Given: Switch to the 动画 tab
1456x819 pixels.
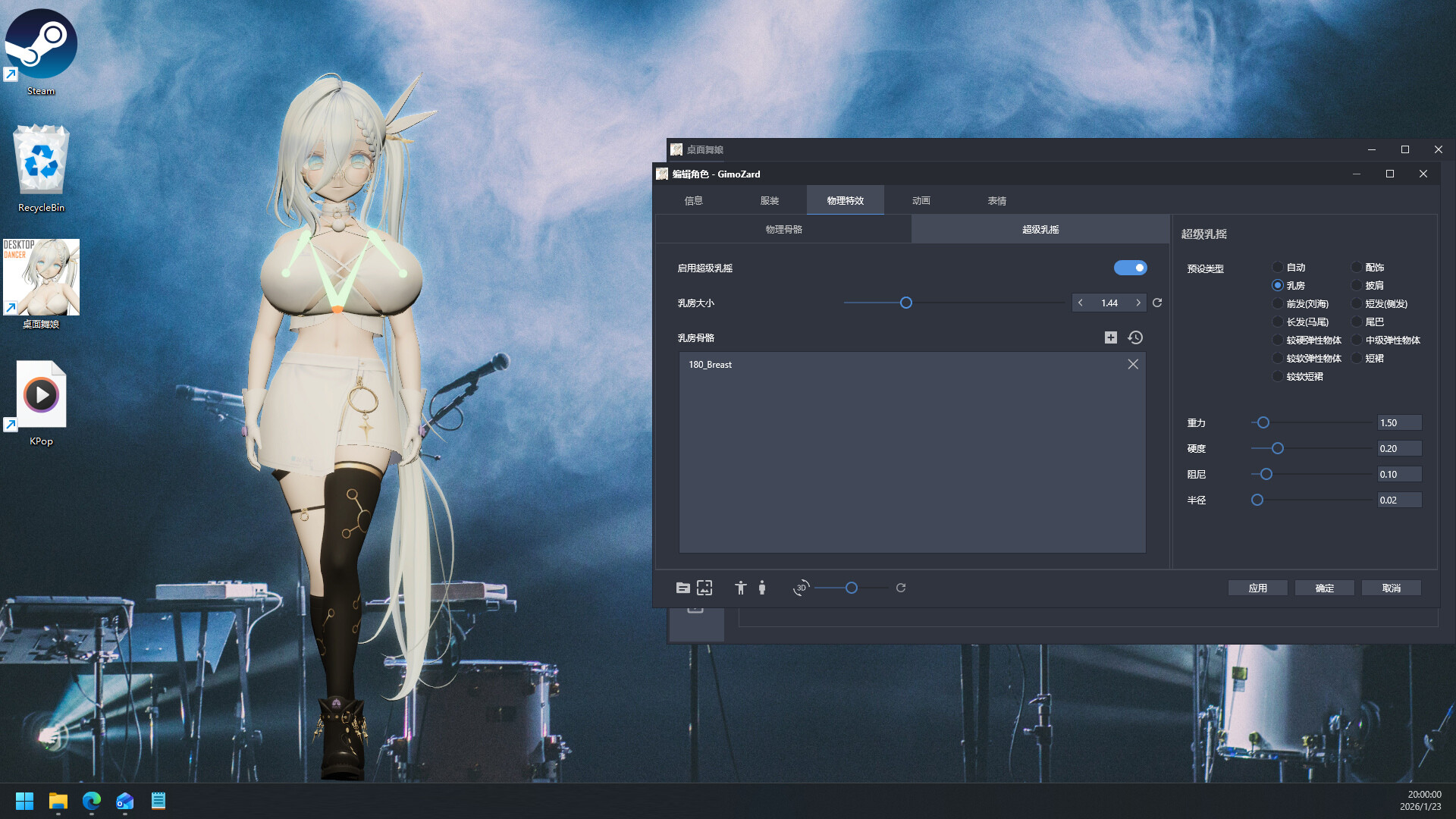Looking at the screenshot, I should [x=920, y=200].
